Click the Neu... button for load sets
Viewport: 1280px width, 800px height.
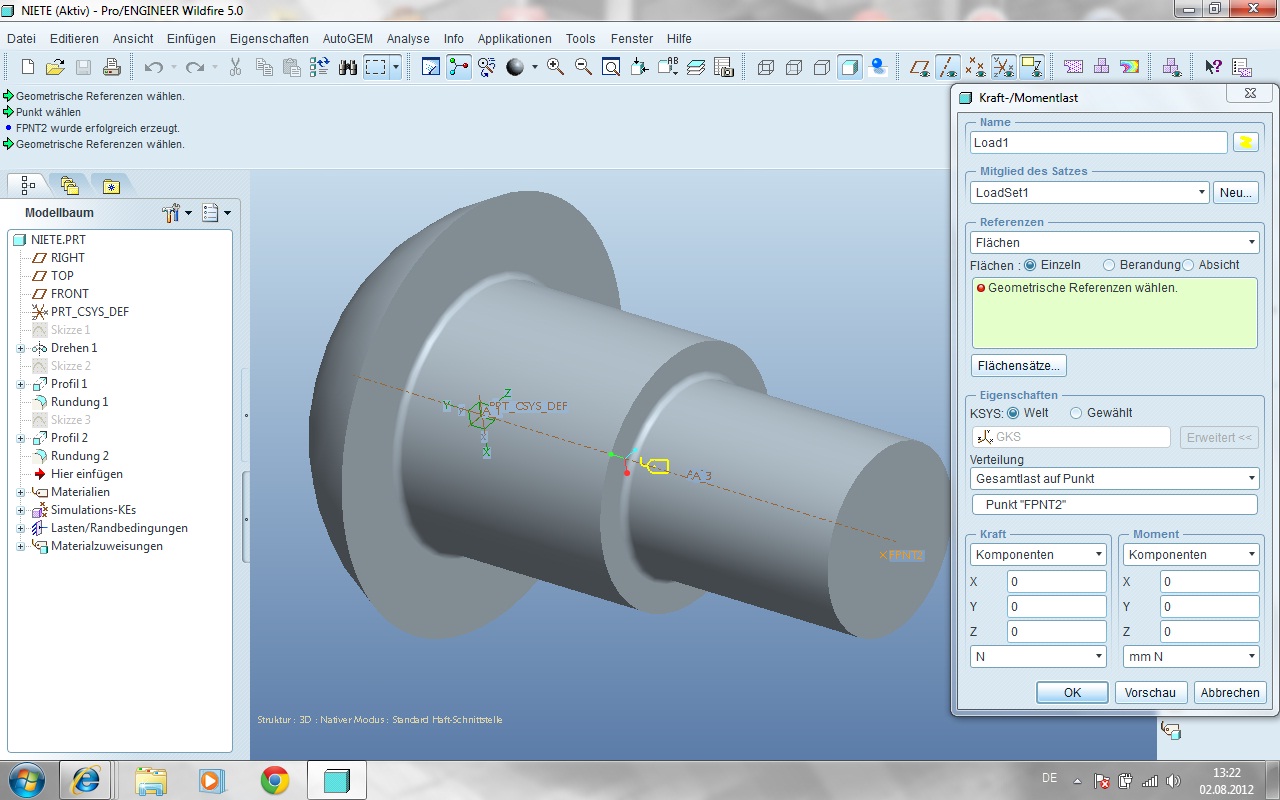click(1236, 193)
